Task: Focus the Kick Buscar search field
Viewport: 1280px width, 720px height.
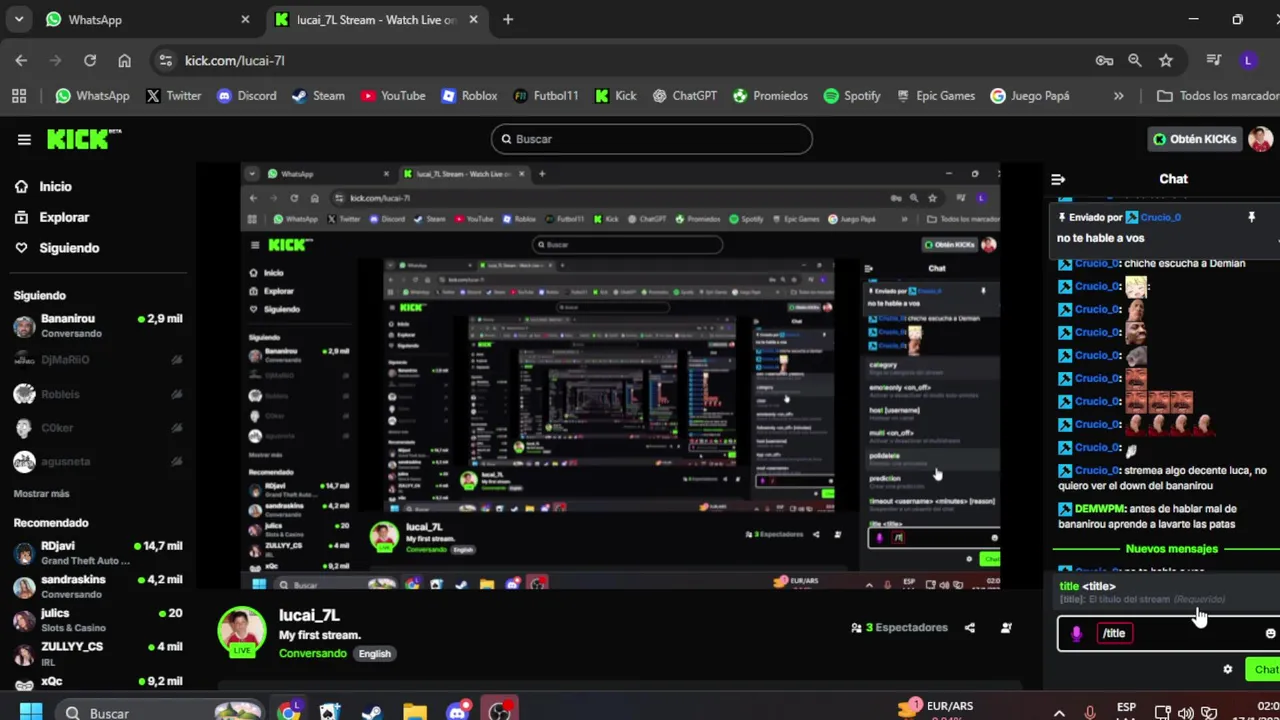Action: [652, 139]
